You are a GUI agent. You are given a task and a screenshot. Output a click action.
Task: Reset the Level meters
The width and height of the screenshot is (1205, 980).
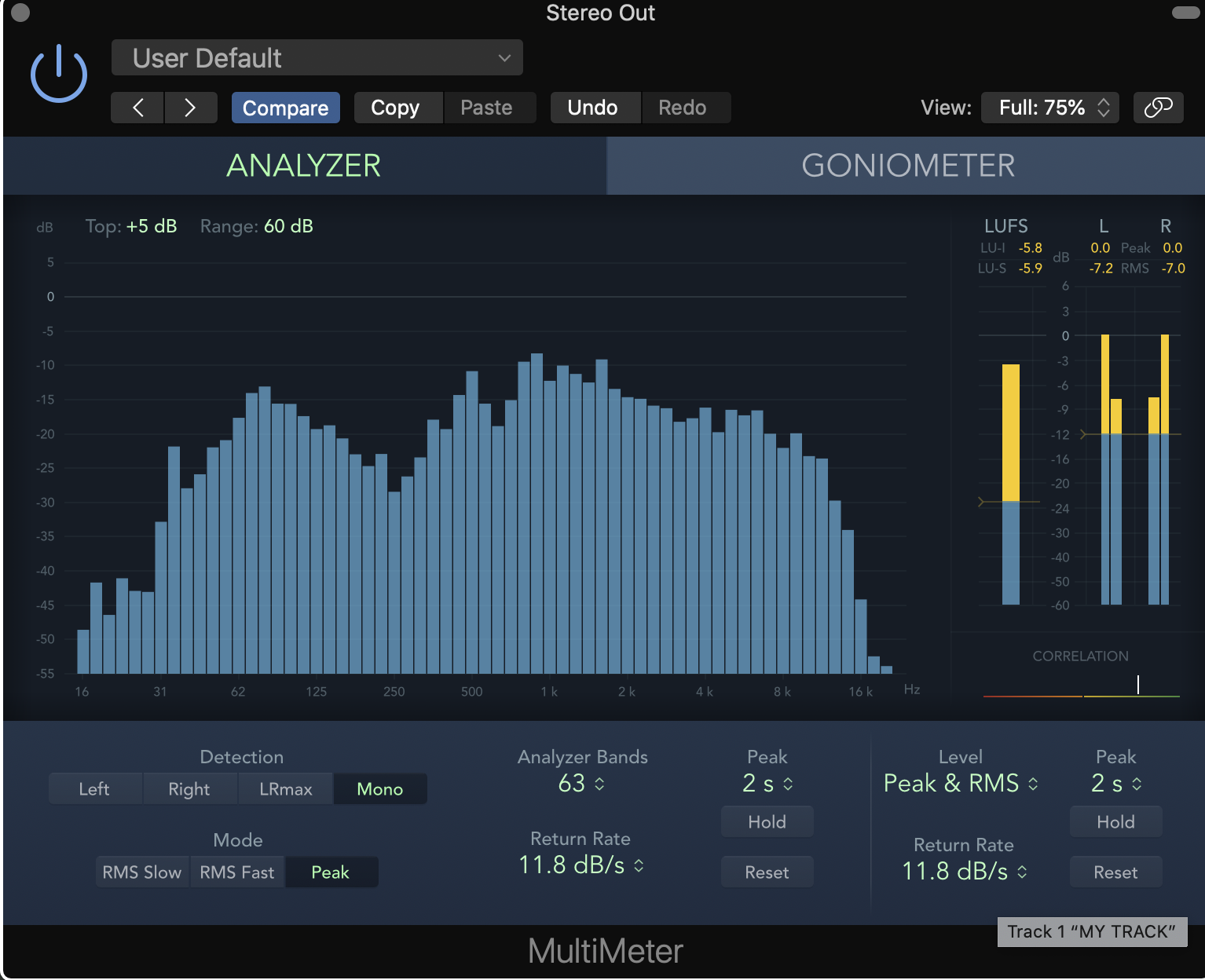1115,872
